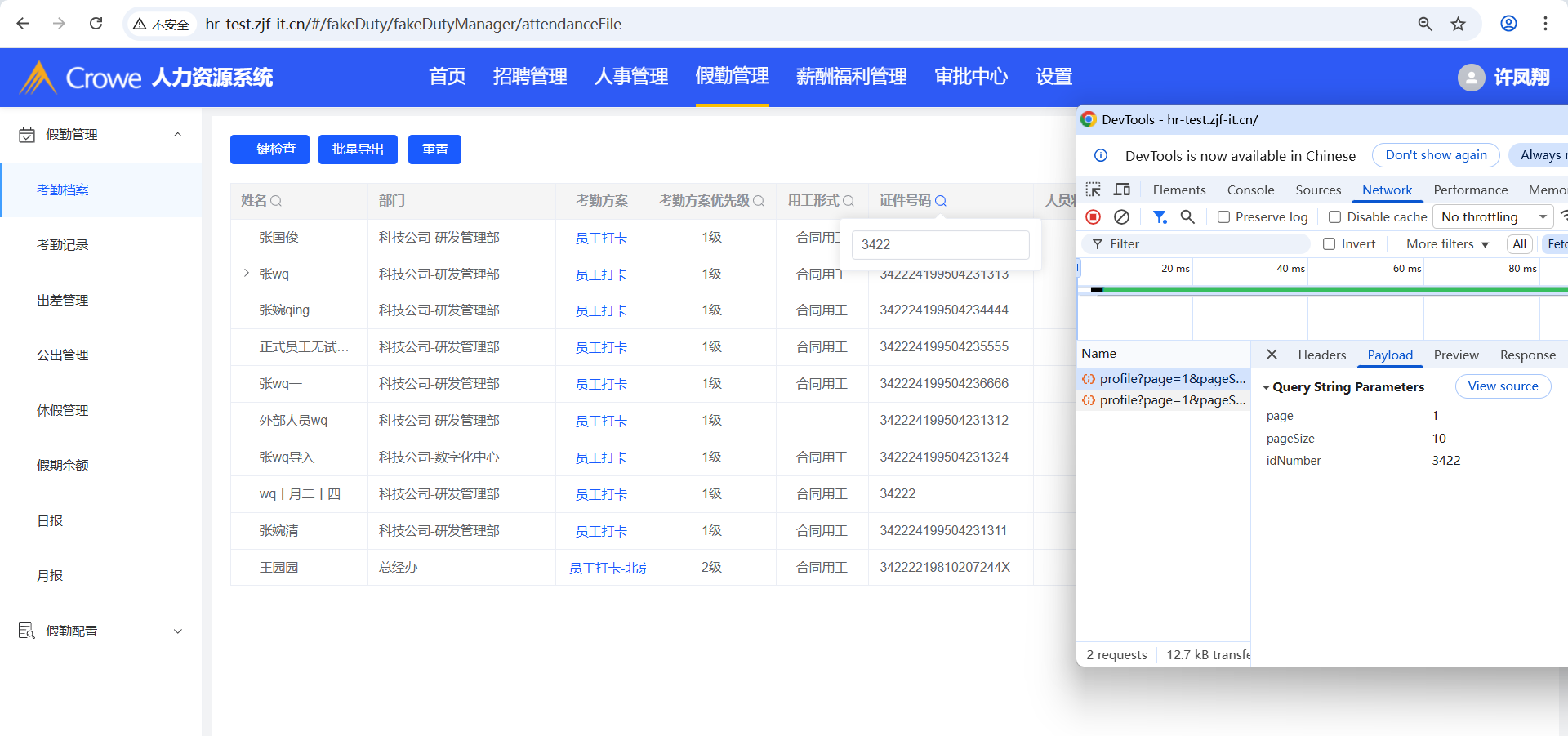Click the View source link
Image resolution: width=1568 pixels, height=736 pixels.
[1503, 386]
